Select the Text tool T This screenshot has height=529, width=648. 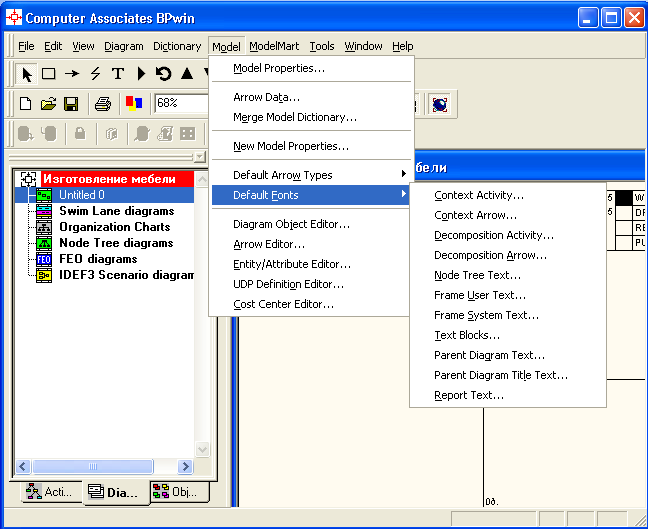tap(118, 74)
